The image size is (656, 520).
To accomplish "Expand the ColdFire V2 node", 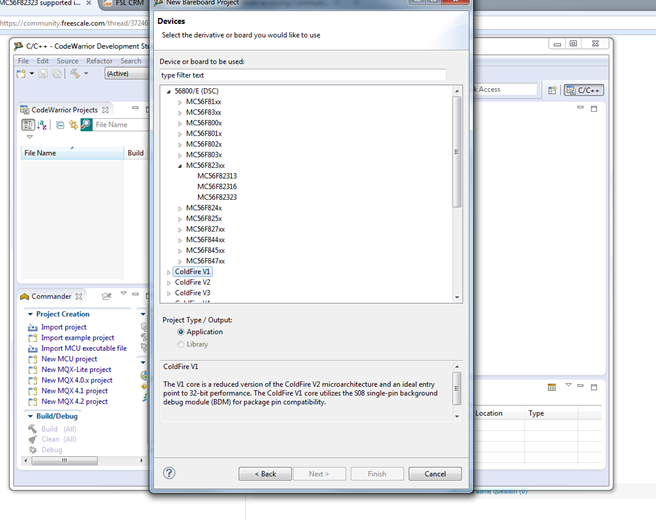I will (169, 283).
